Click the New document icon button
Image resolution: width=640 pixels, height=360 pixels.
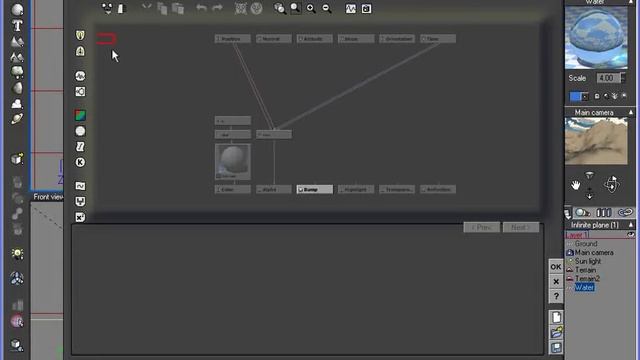(x=556, y=317)
